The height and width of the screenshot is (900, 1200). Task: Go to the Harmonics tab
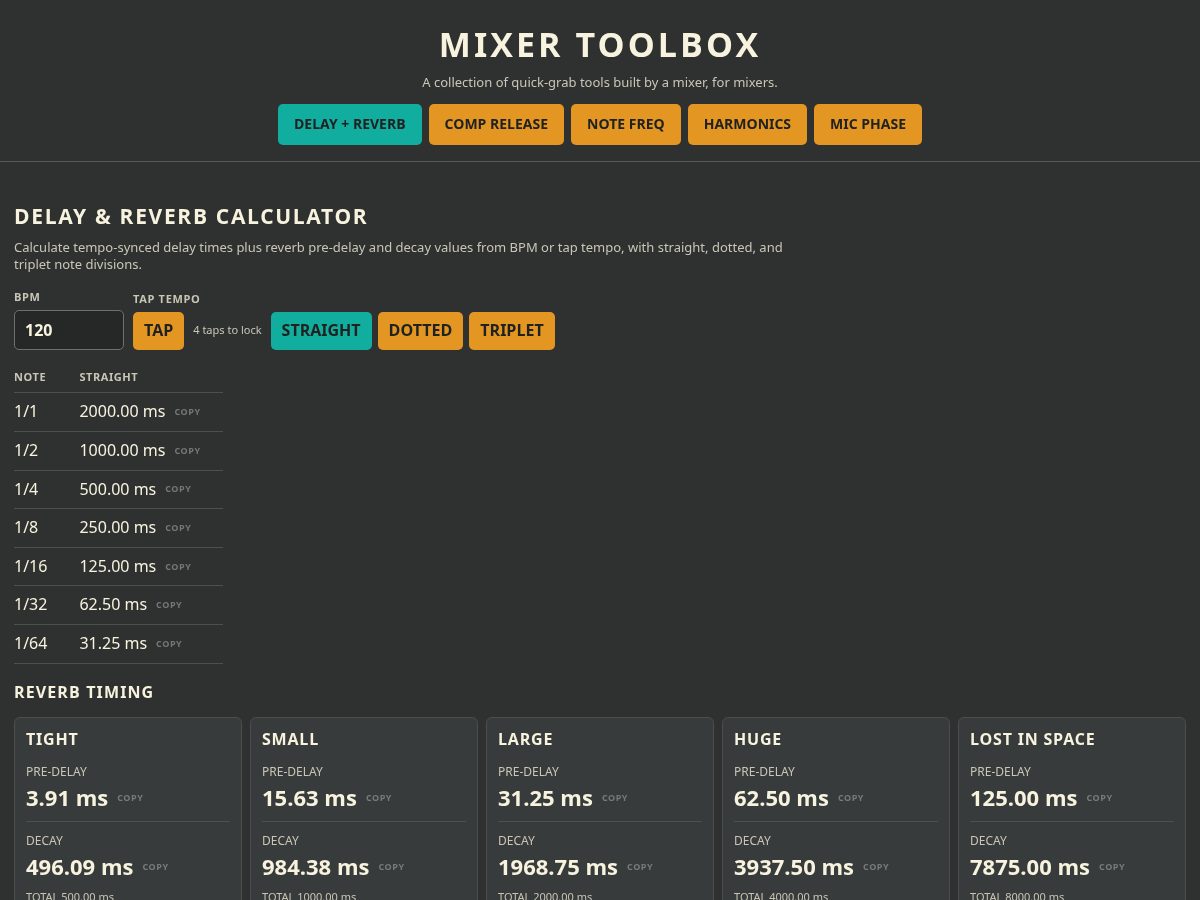coord(747,124)
